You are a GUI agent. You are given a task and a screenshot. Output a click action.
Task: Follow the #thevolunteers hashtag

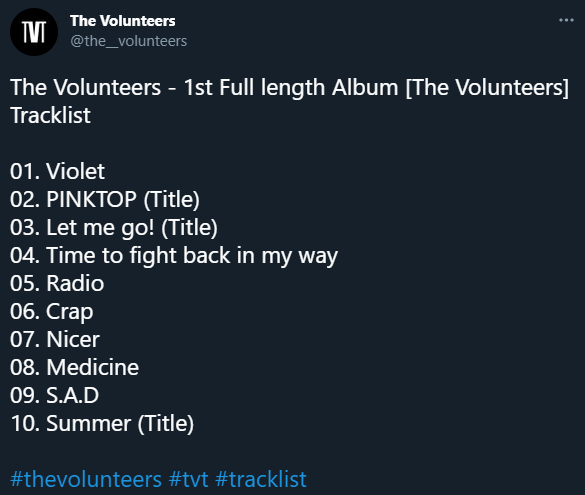point(86,479)
